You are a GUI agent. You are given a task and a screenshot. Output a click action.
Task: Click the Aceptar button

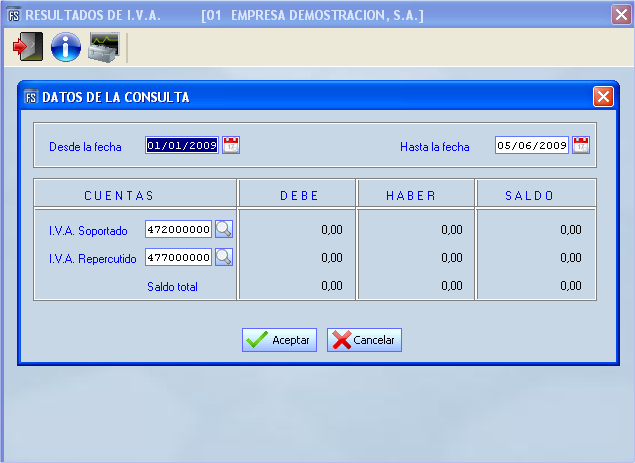(x=279, y=340)
